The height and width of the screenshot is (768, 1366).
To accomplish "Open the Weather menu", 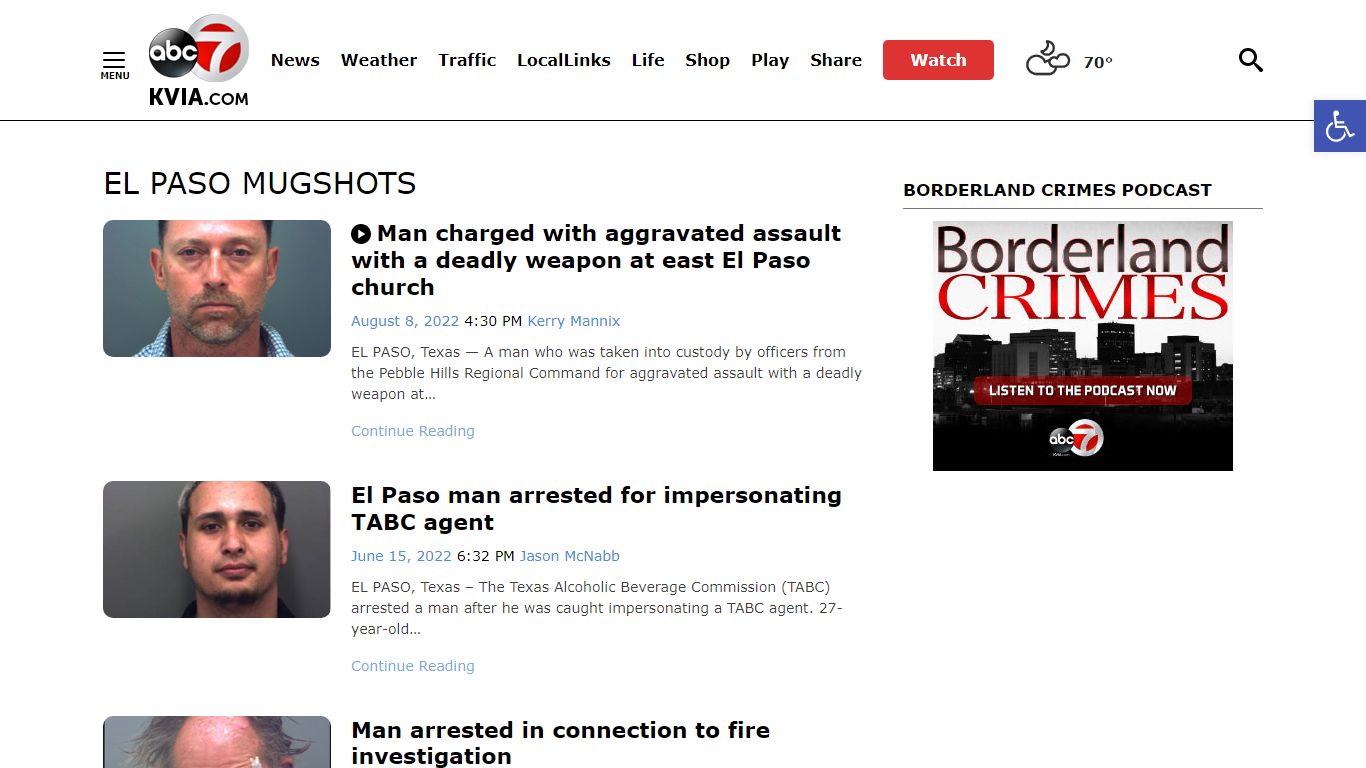I will pos(379,60).
